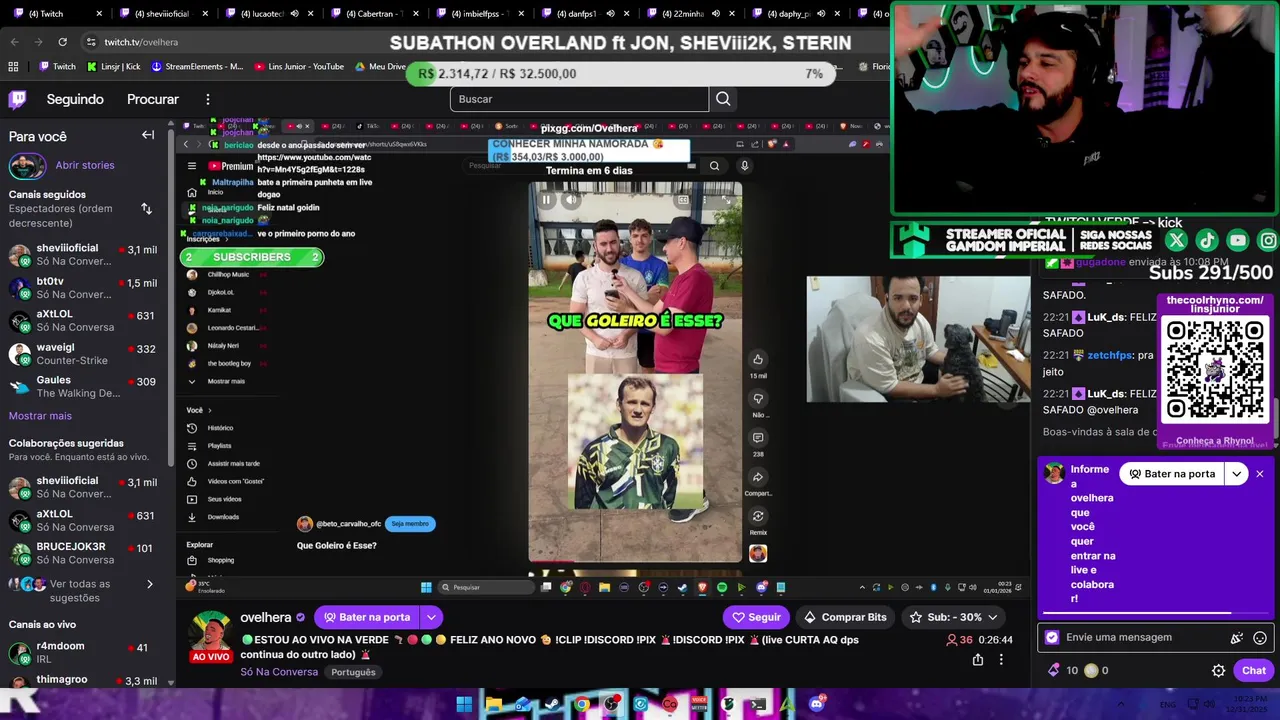Open the Seguindo navigation item

pos(75,99)
